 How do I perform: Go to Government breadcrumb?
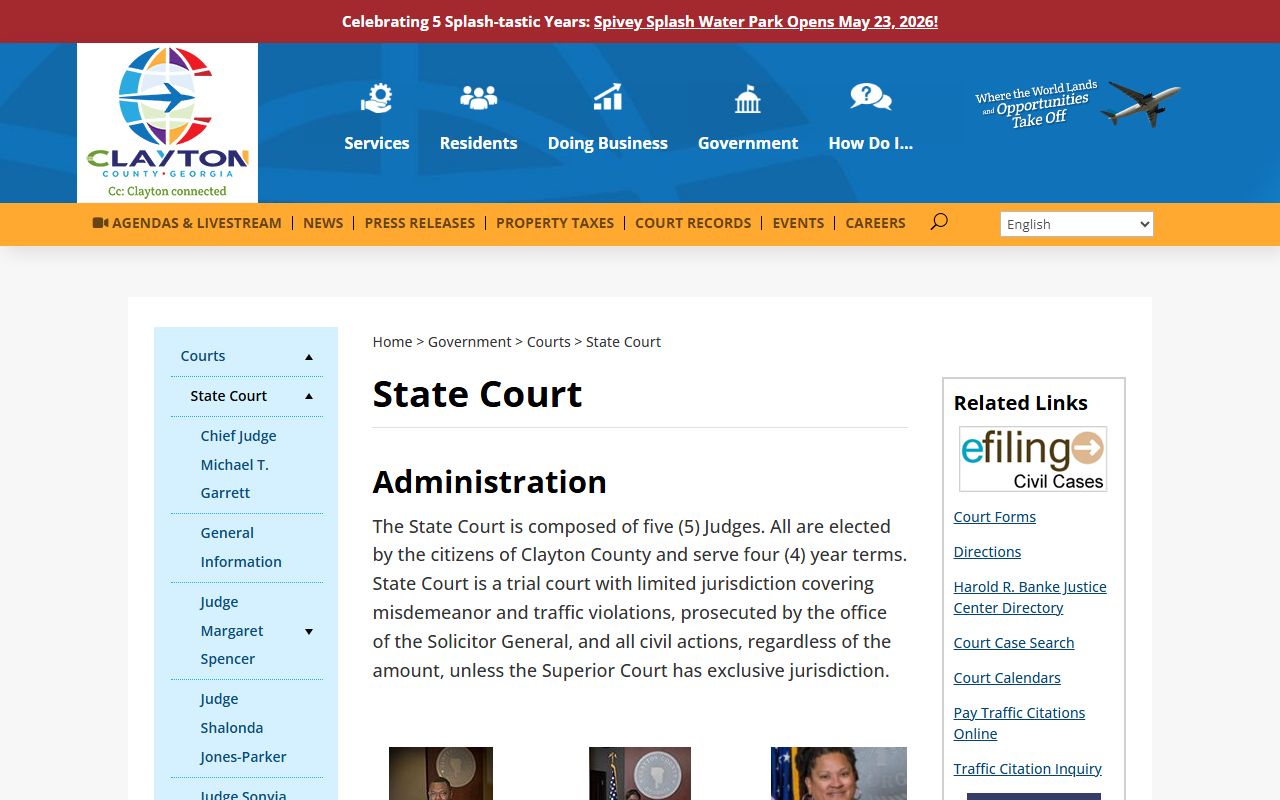(x=469, y=342)
